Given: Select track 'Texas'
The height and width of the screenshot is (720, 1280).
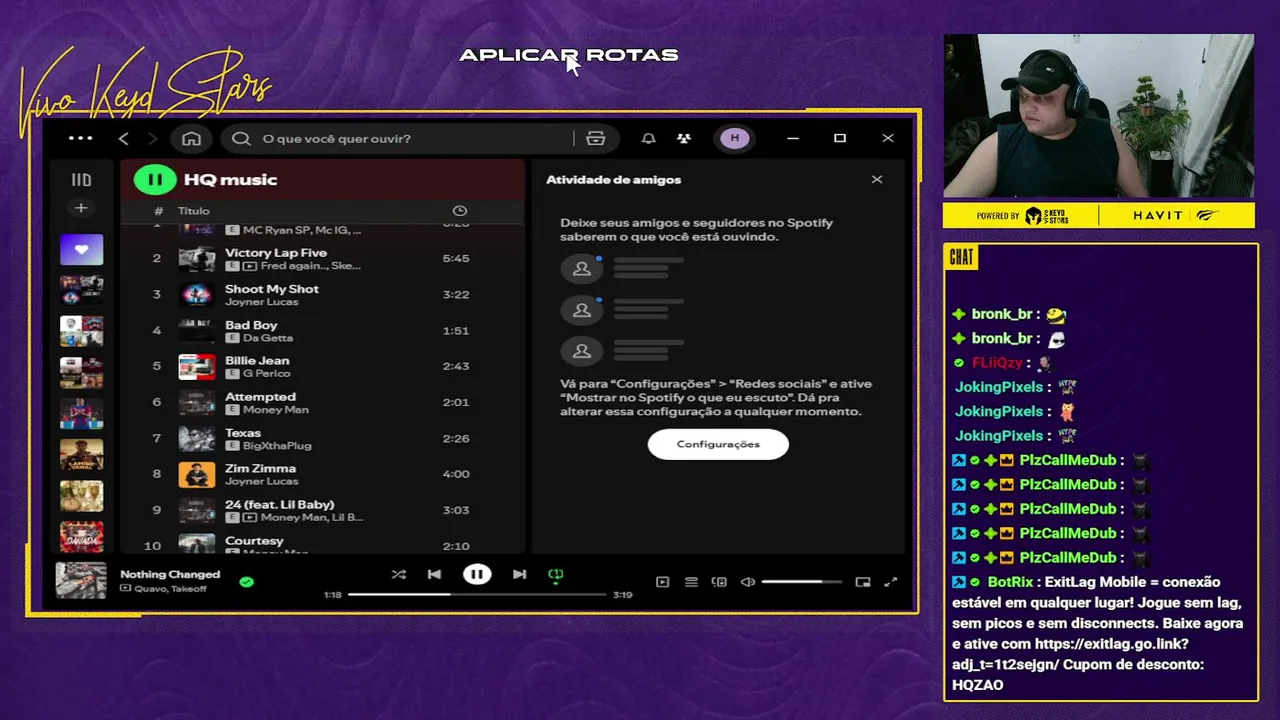Looking at the screenshot, I should 243,433.
